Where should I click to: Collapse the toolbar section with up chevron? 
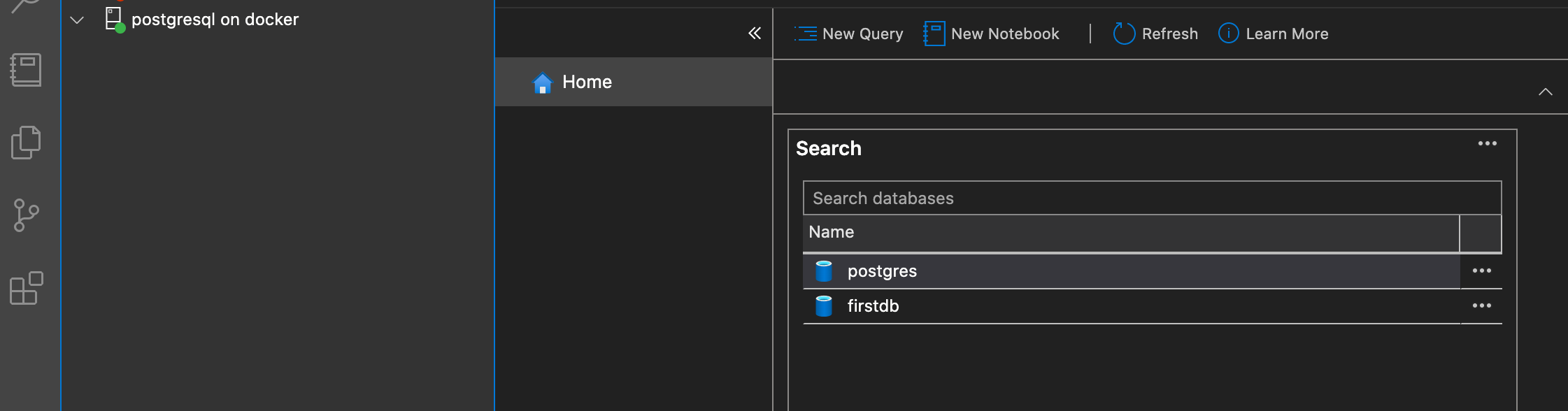coord(1545,92)
